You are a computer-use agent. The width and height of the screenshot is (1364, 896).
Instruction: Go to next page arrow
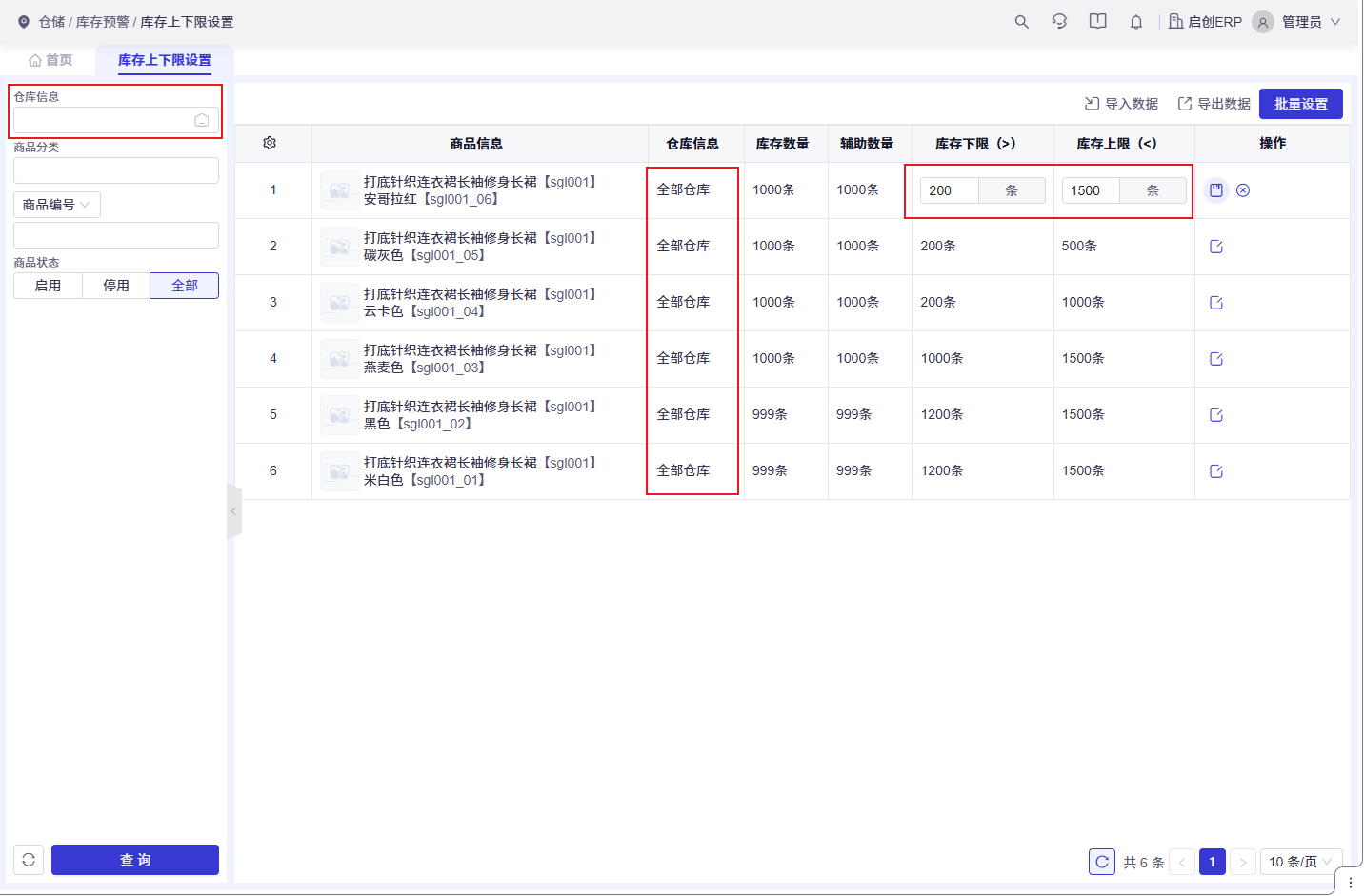click(1243, 862)
